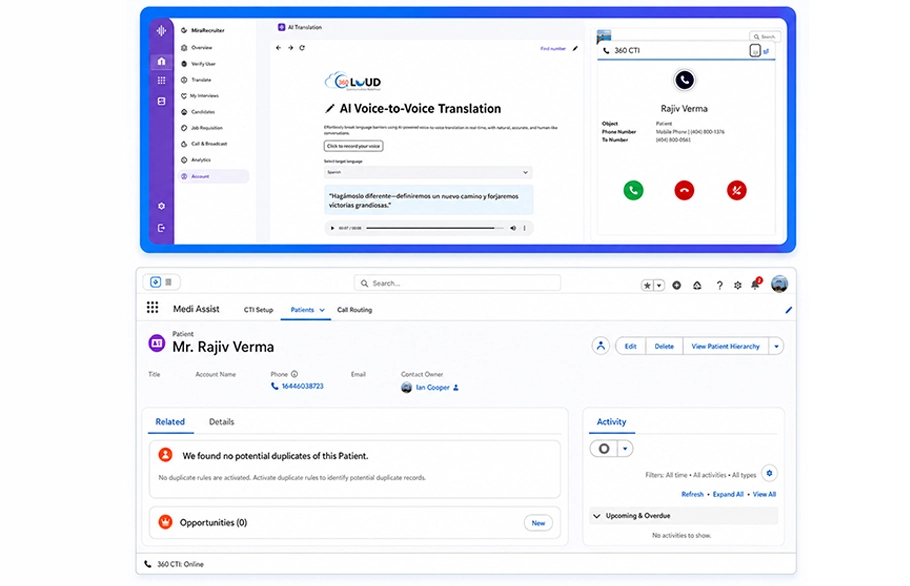Open the help question mark icon
Viewport: 910px width, 586px height.
719,285
